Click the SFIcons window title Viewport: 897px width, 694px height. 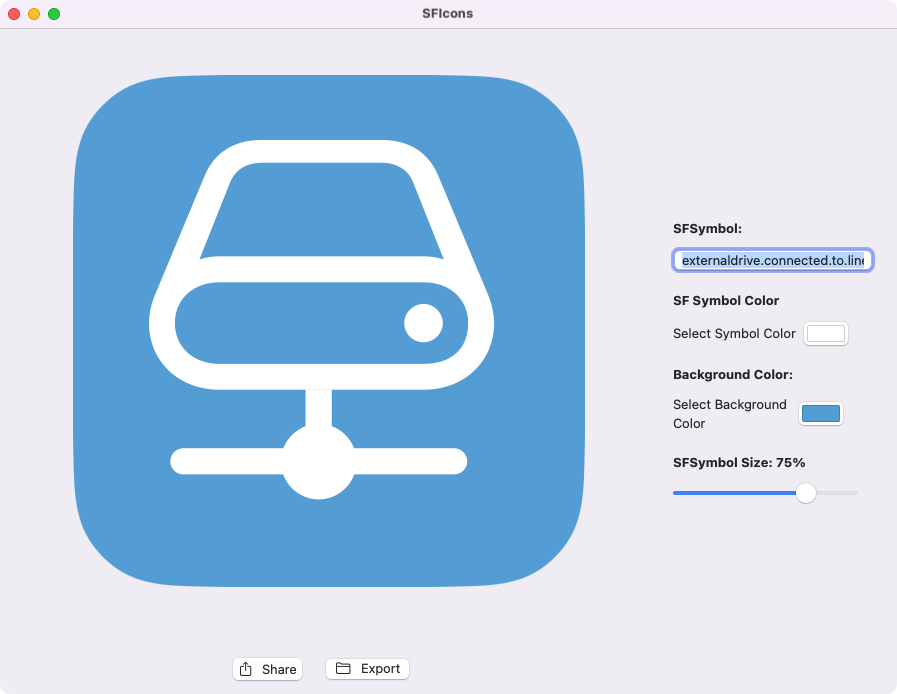447,14
